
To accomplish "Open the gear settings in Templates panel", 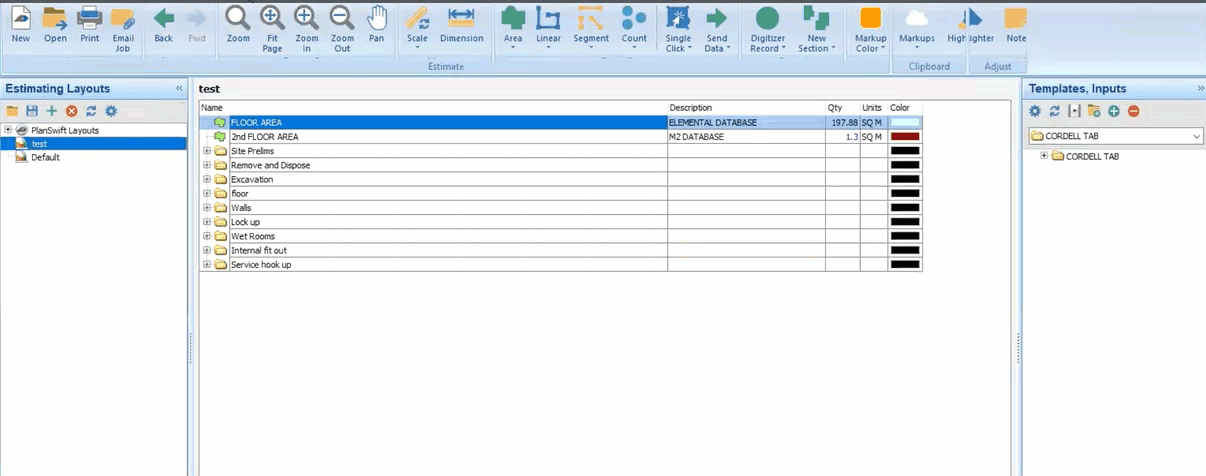I will [1035, 111].
